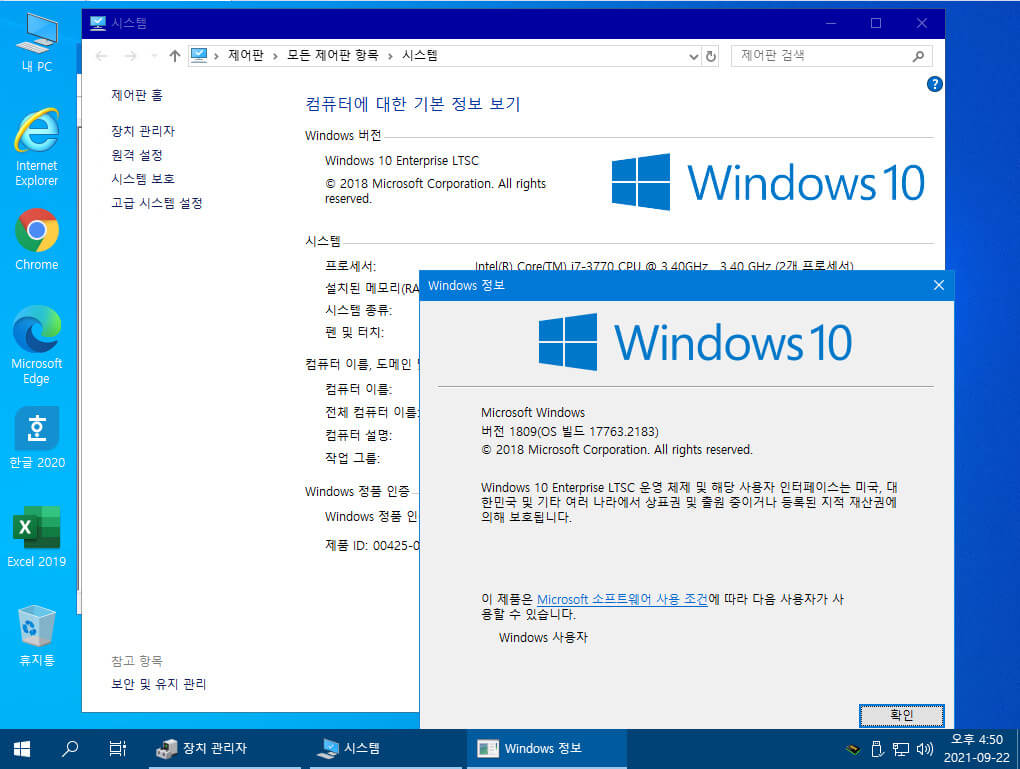
Task: Click the computer icon in the address bar
Action: [x=199, y=55]
